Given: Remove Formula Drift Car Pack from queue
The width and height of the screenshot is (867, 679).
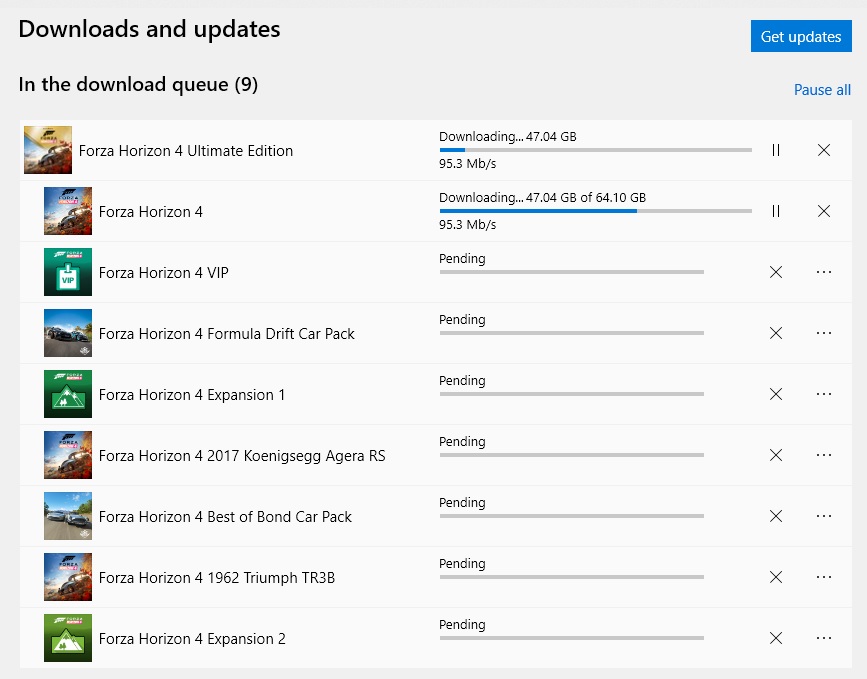Looking at the screenshot, I should point(776,333).
